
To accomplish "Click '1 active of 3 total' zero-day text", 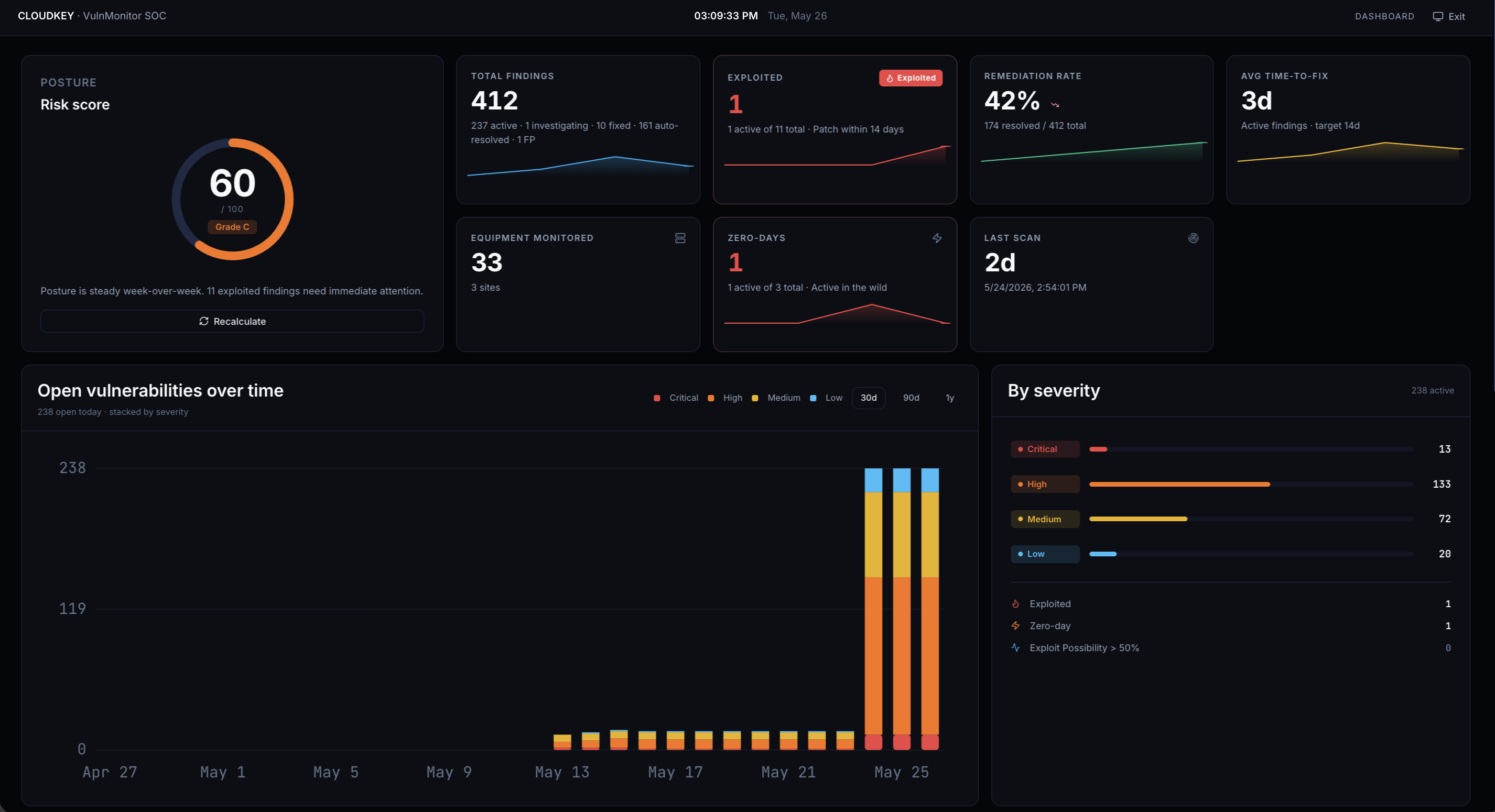I will coord(765,288).
